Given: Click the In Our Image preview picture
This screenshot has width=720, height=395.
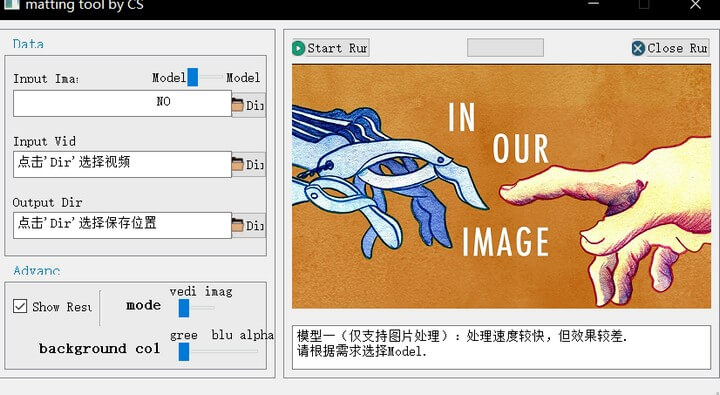Looking at the screenshot, I should 501,186.
